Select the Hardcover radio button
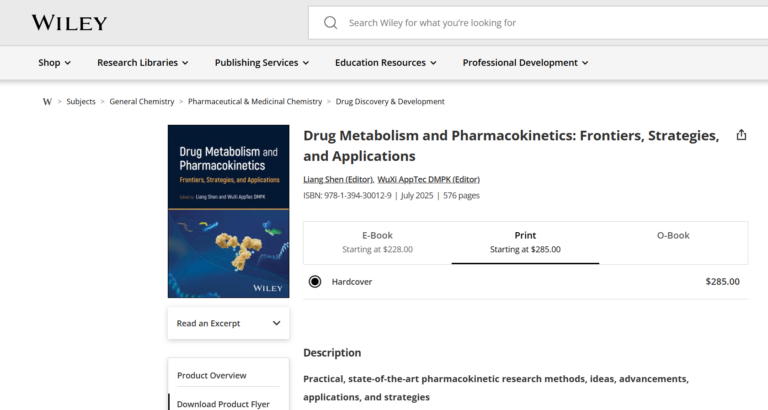This screenshot has width=768, height=410. click(315, 282)
